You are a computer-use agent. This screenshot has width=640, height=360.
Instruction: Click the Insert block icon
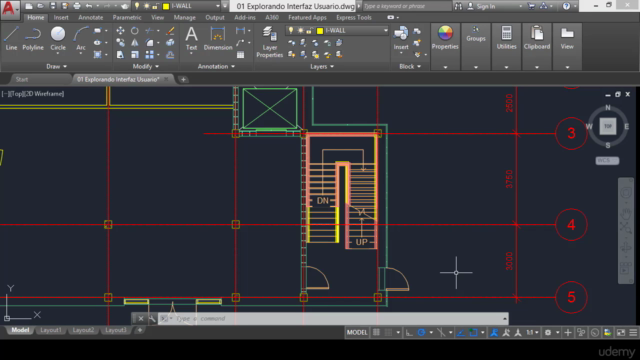[x=401, y=39]
